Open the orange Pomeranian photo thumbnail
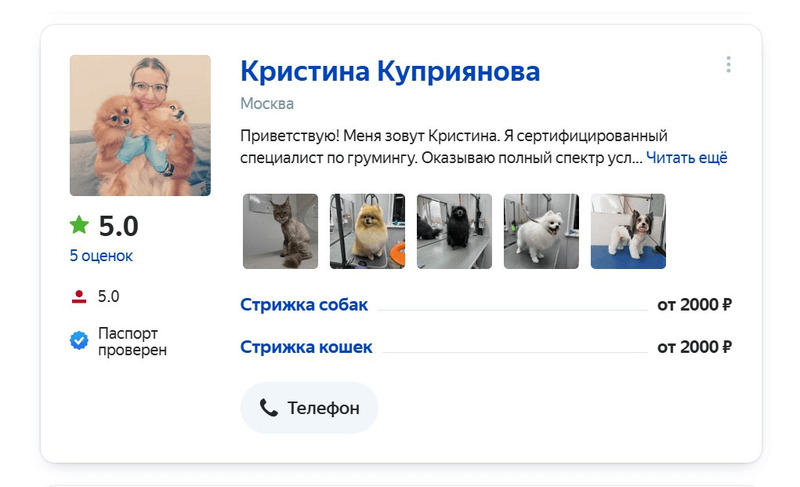Image resolution: width=800 pixels, height=487 pixels. [x=367, y=231]
